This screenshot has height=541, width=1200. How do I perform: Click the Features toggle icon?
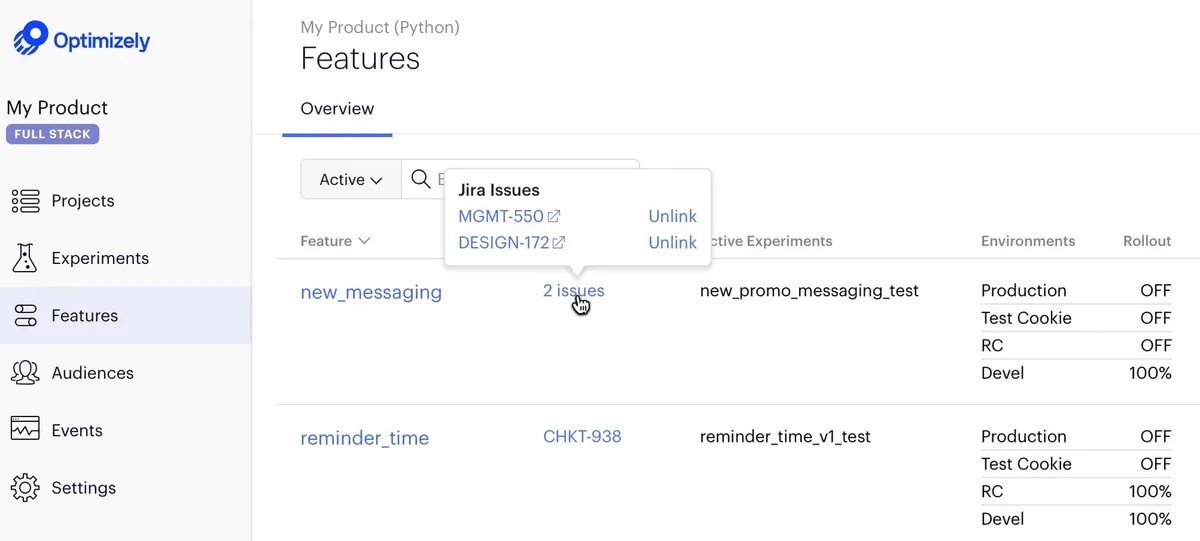point(25,316)
